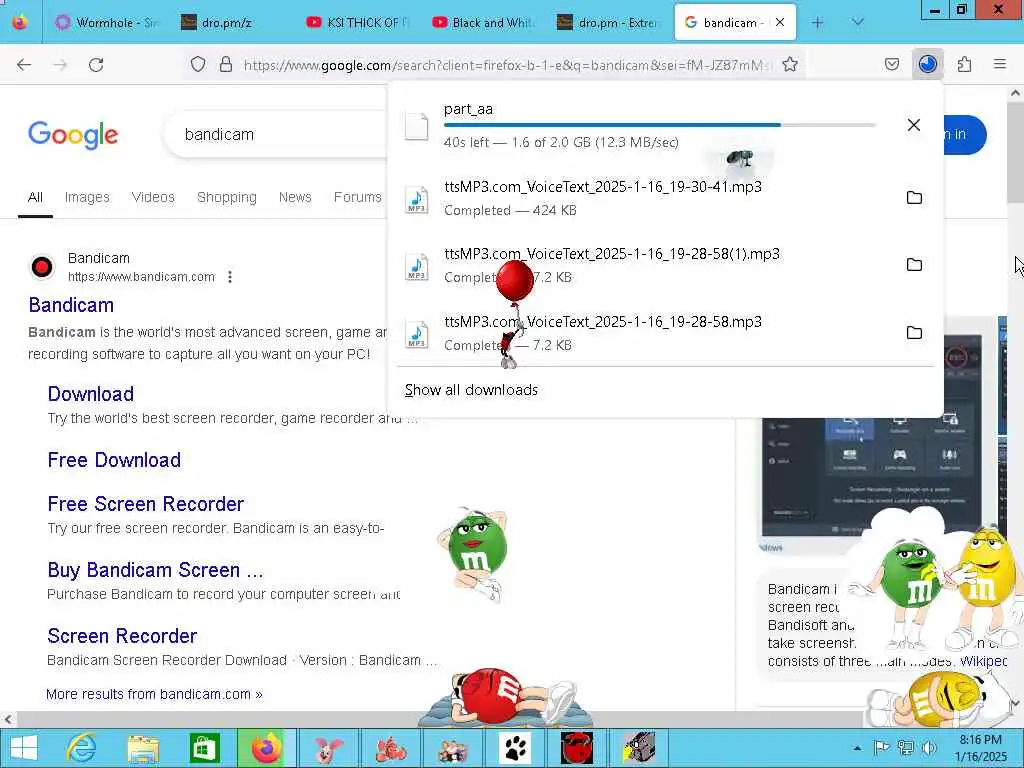This screenshot has height=768, width=1024.
Task: Show 19-30-41.mp3 download in folder
Action: [914, 197]
